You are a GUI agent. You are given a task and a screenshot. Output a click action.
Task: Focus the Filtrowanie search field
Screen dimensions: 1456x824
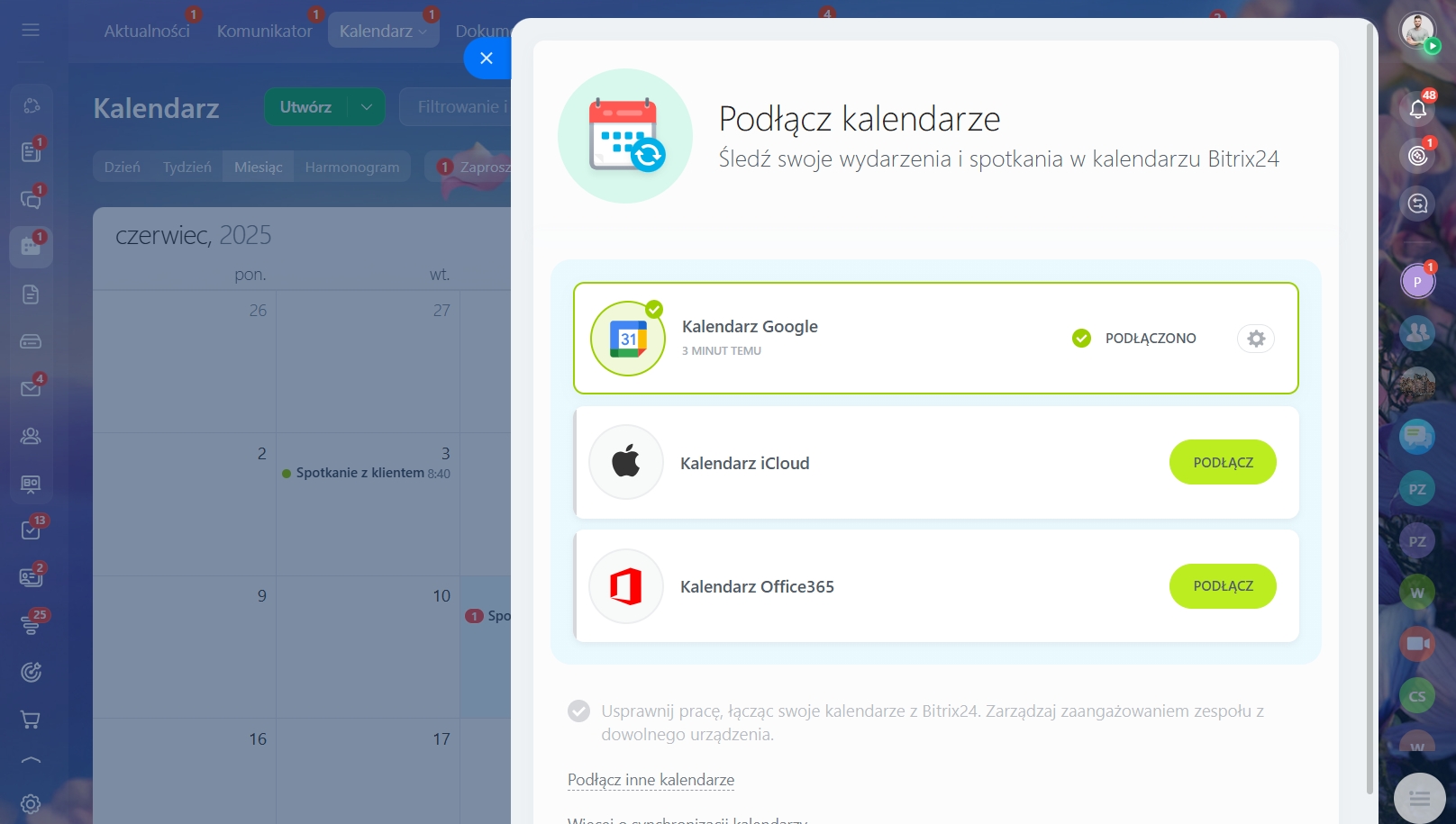click(455, 107)
